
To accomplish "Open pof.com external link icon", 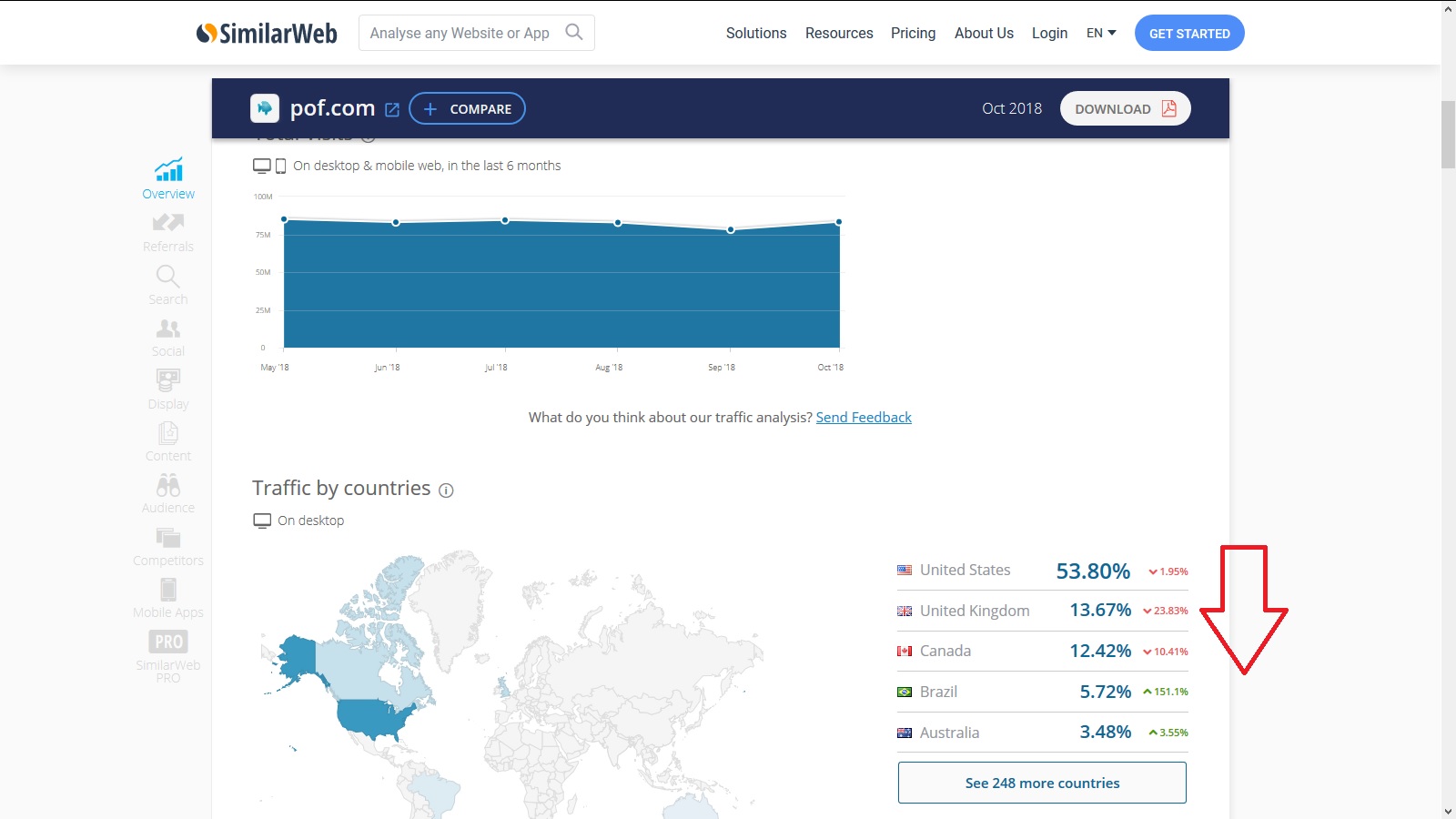I will pos(392,109).
